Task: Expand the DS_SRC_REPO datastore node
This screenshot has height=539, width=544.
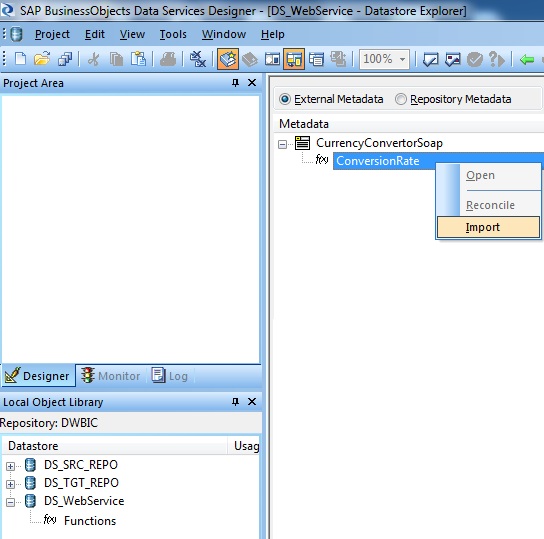Action: click(x=10, y=466)
